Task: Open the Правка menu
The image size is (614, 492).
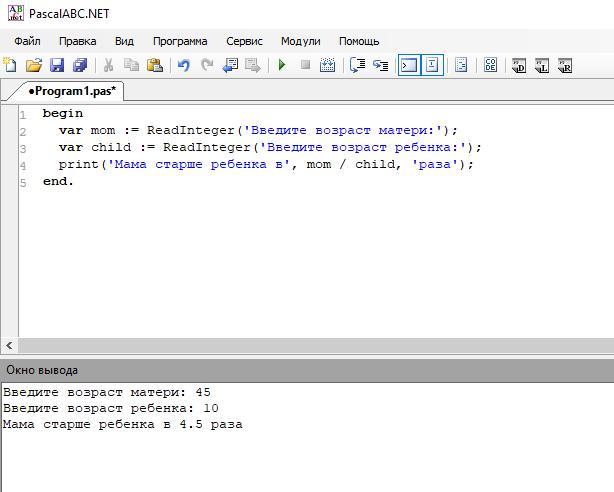Action: tap(78, 41)
